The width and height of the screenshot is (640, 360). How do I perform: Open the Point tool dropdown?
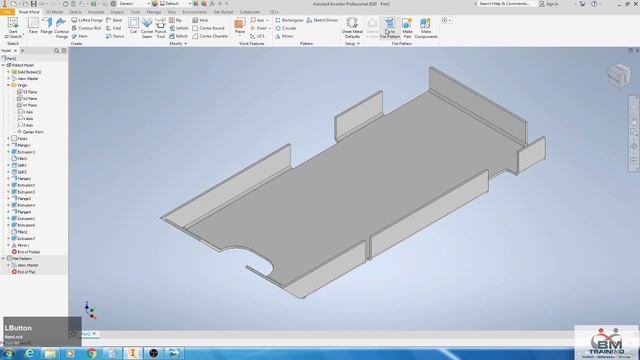[x=269, y=28]
